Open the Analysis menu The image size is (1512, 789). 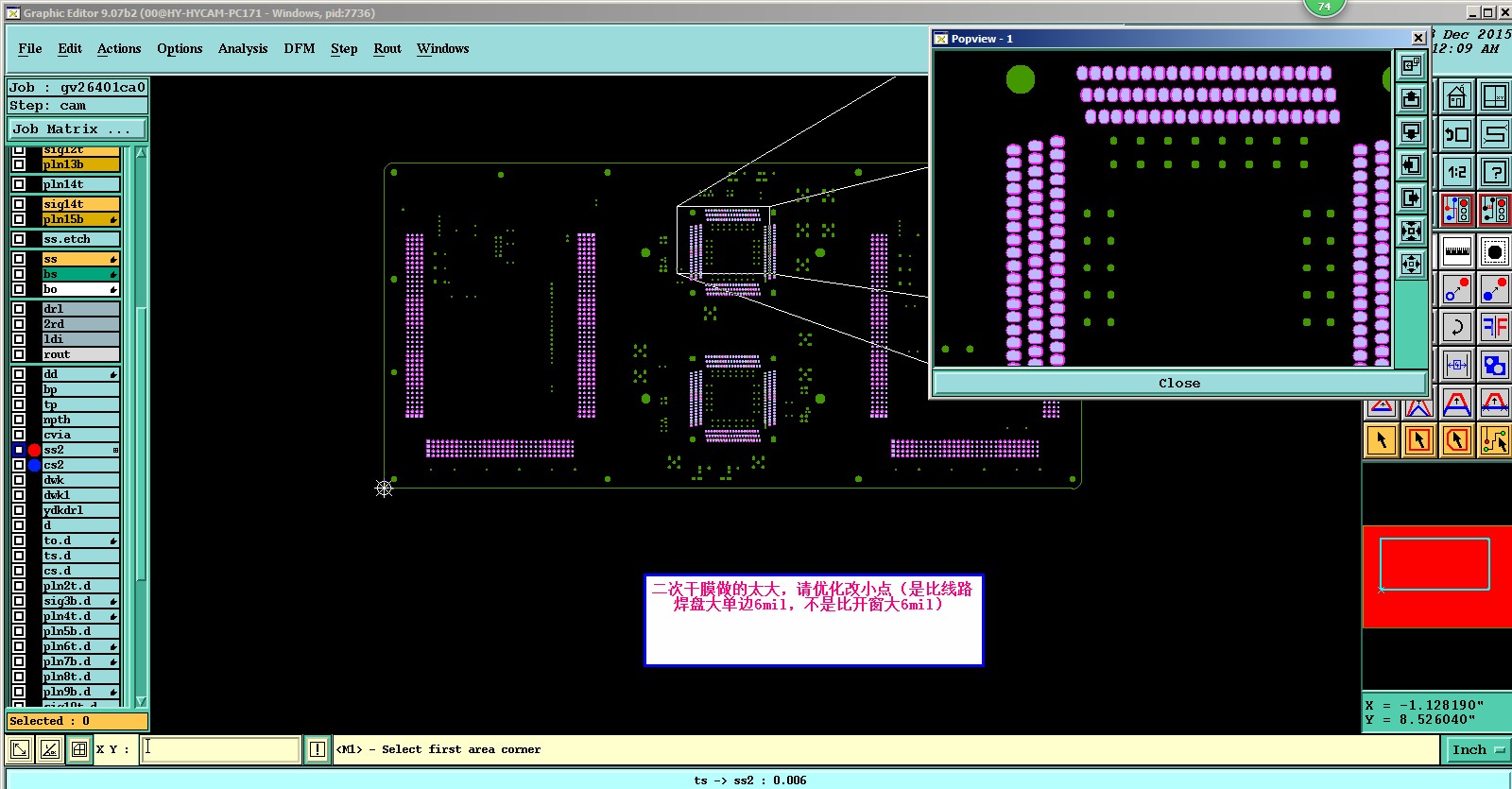[243, 48]
